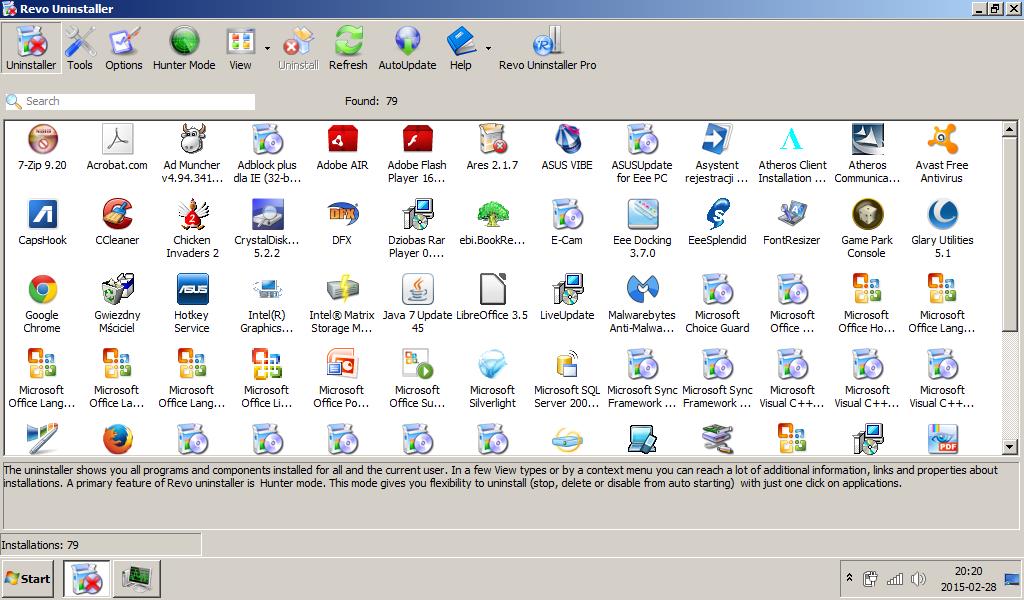Image resolution: width=1024 pixels, height=600 pixels.
Task: Select Adblock plus dla IE
Action: (267, 155)
